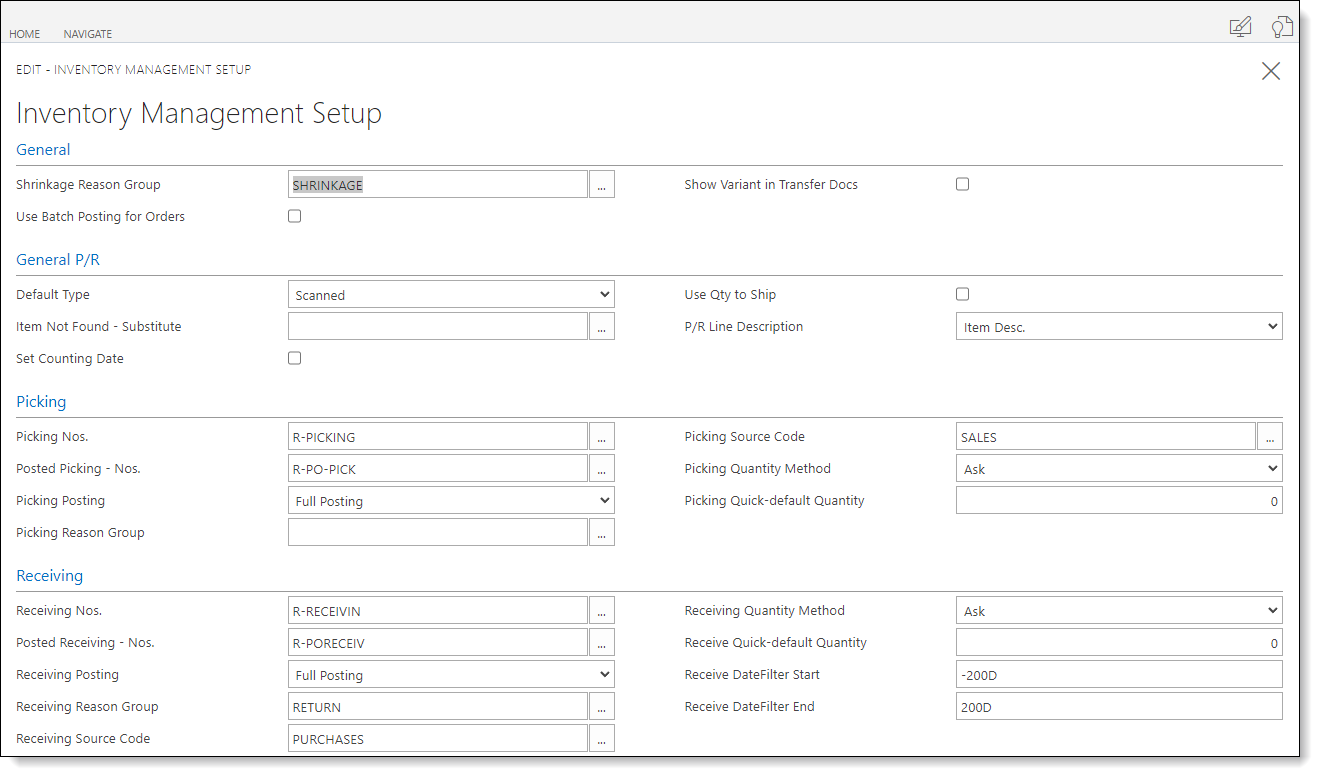The image size is (1320, 777).
Task: Click the Receive DateFilter Start field
Action: (x=1119, y=675)
